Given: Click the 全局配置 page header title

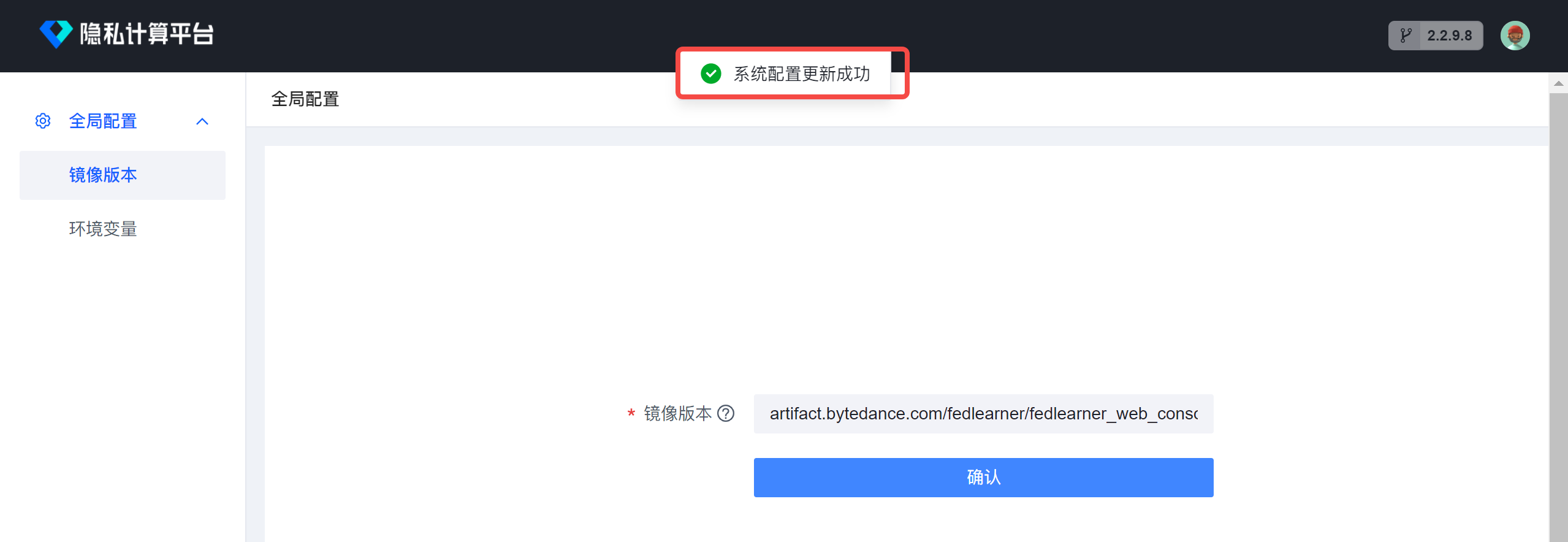Looking at the screenshot, I should [x=305, y=99].
